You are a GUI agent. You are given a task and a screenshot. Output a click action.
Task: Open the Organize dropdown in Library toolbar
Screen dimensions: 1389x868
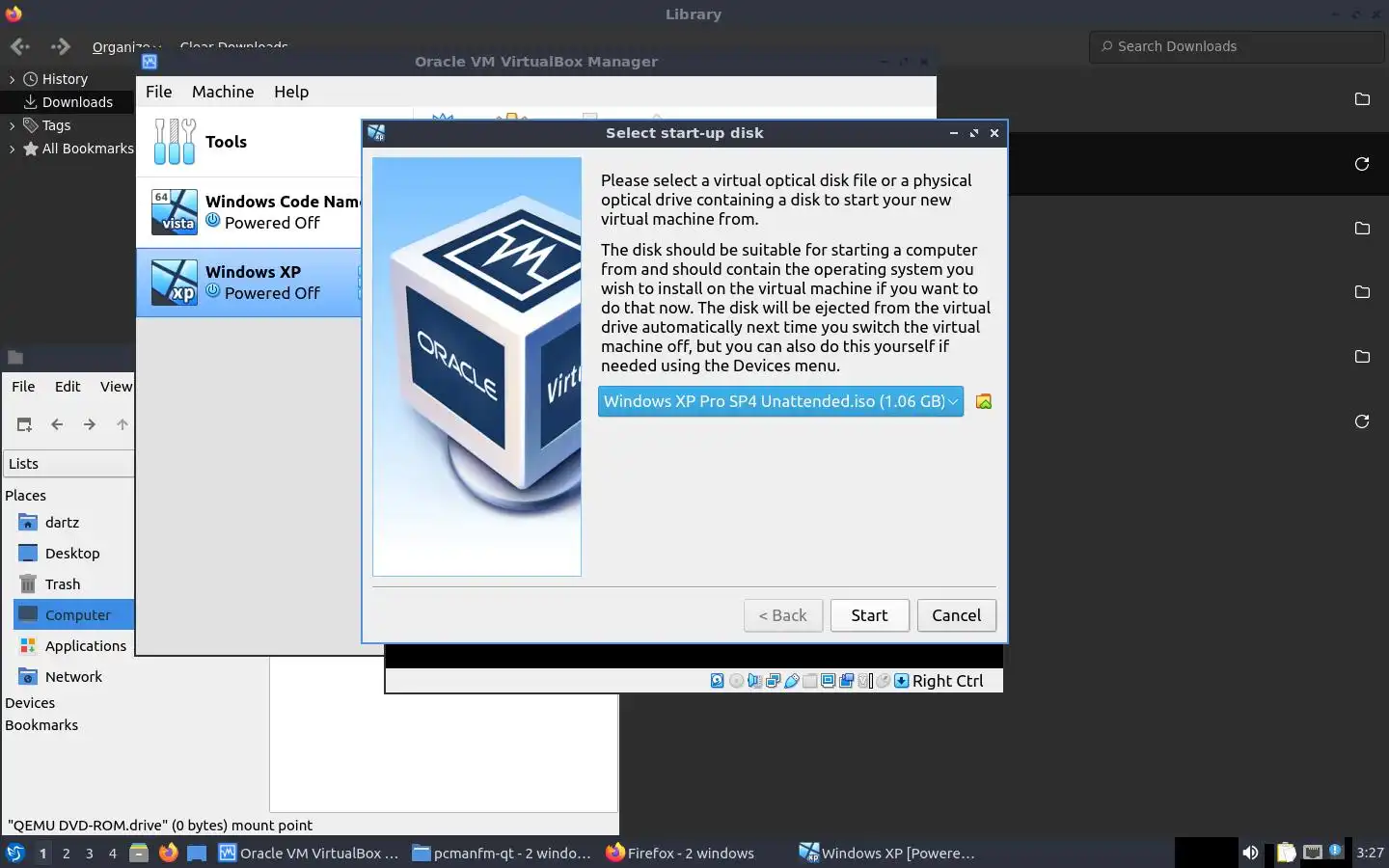click(x=126, y=46)
